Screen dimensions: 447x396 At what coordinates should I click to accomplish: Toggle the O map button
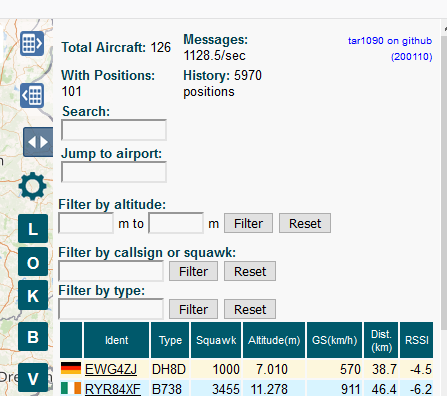click(x=33, y=262)
